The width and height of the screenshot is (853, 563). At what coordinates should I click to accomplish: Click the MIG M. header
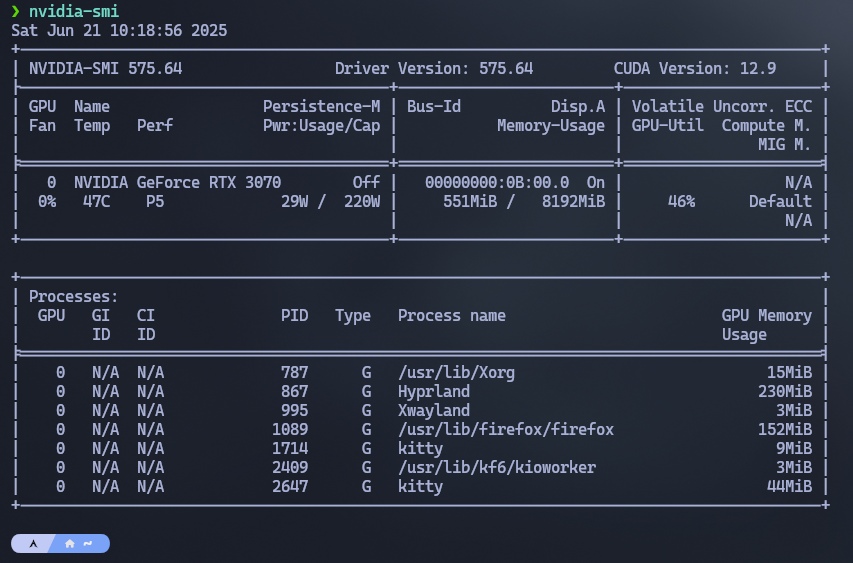click(x=784, y=145)
